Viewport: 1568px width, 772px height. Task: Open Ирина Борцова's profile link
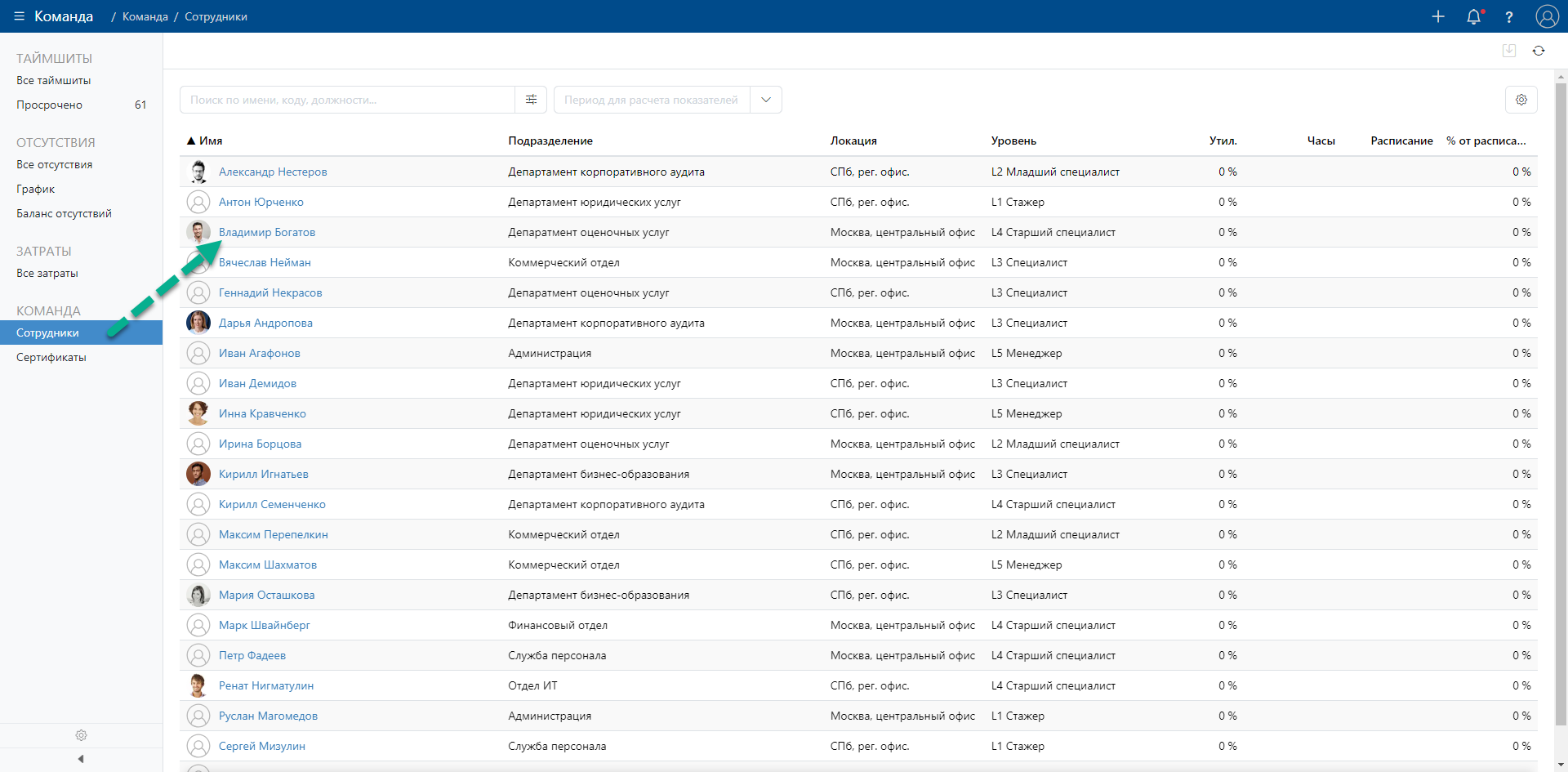tap(260, 444)
